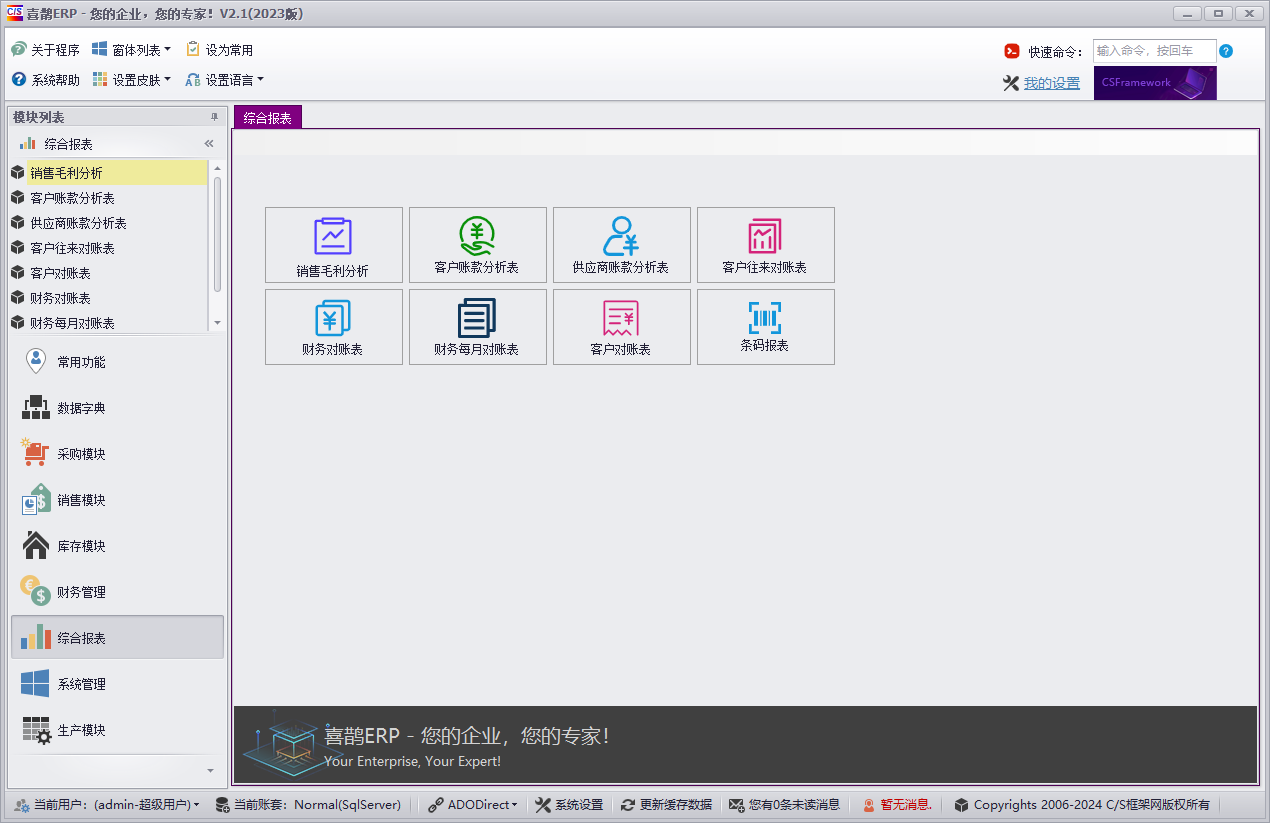Open the 客户对账表 report tile
The height and width of the screenshot is (823, 1270).
pos(621,327)
